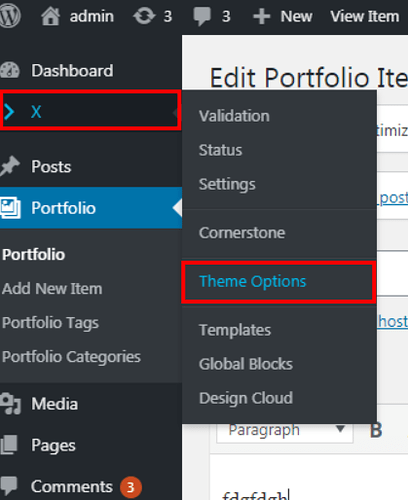
Task: Open the comments bubble icon in admin bar
Action: [x=202, y=16]
